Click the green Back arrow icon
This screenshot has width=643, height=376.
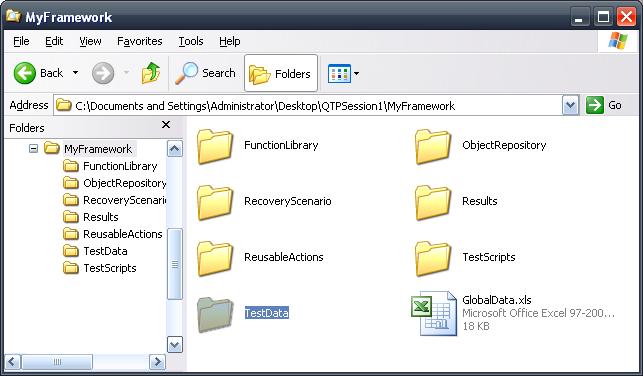click(25, 73)
